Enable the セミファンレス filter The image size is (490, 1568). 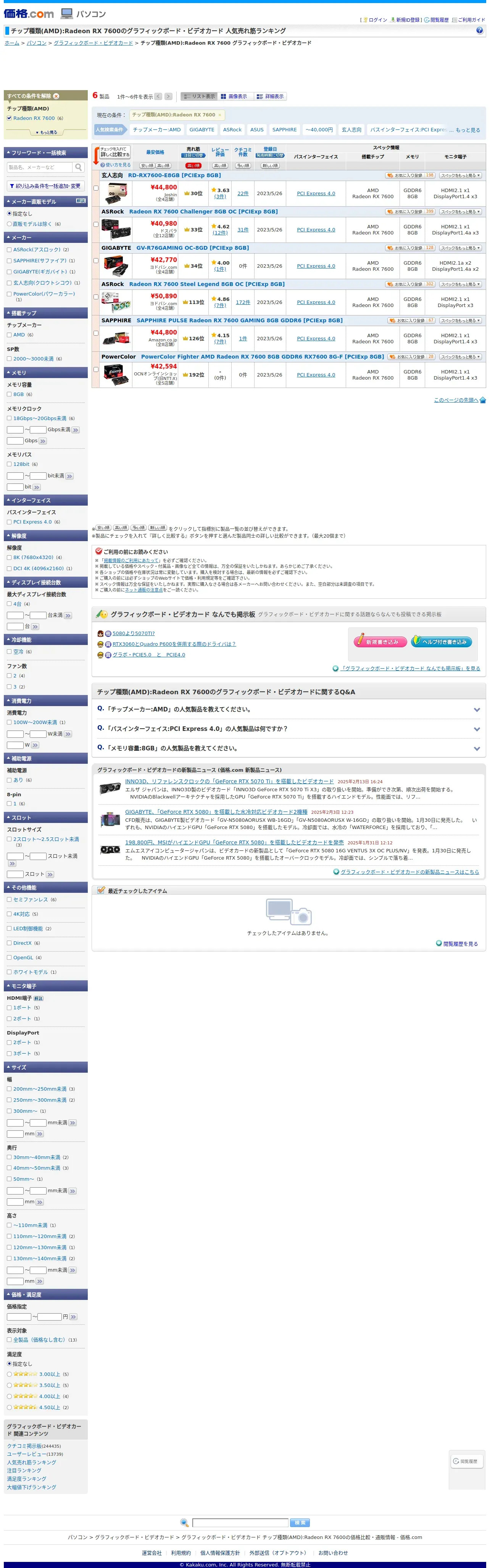click(9, 900)
